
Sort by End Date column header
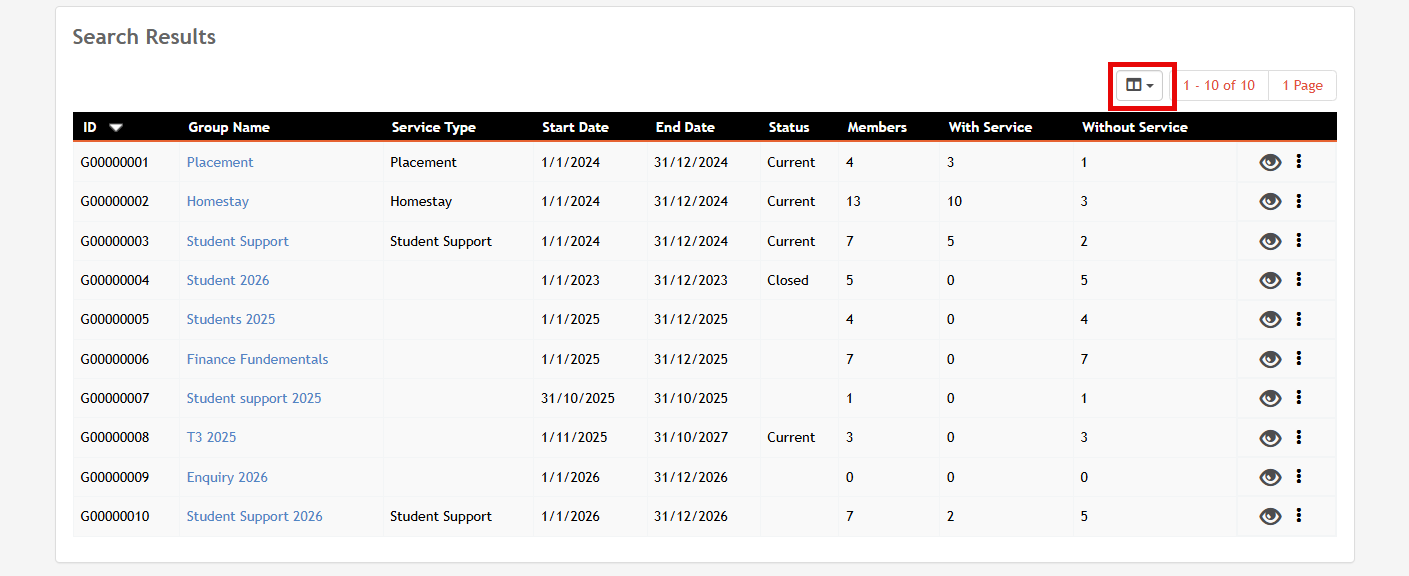[x=685, y=127]
